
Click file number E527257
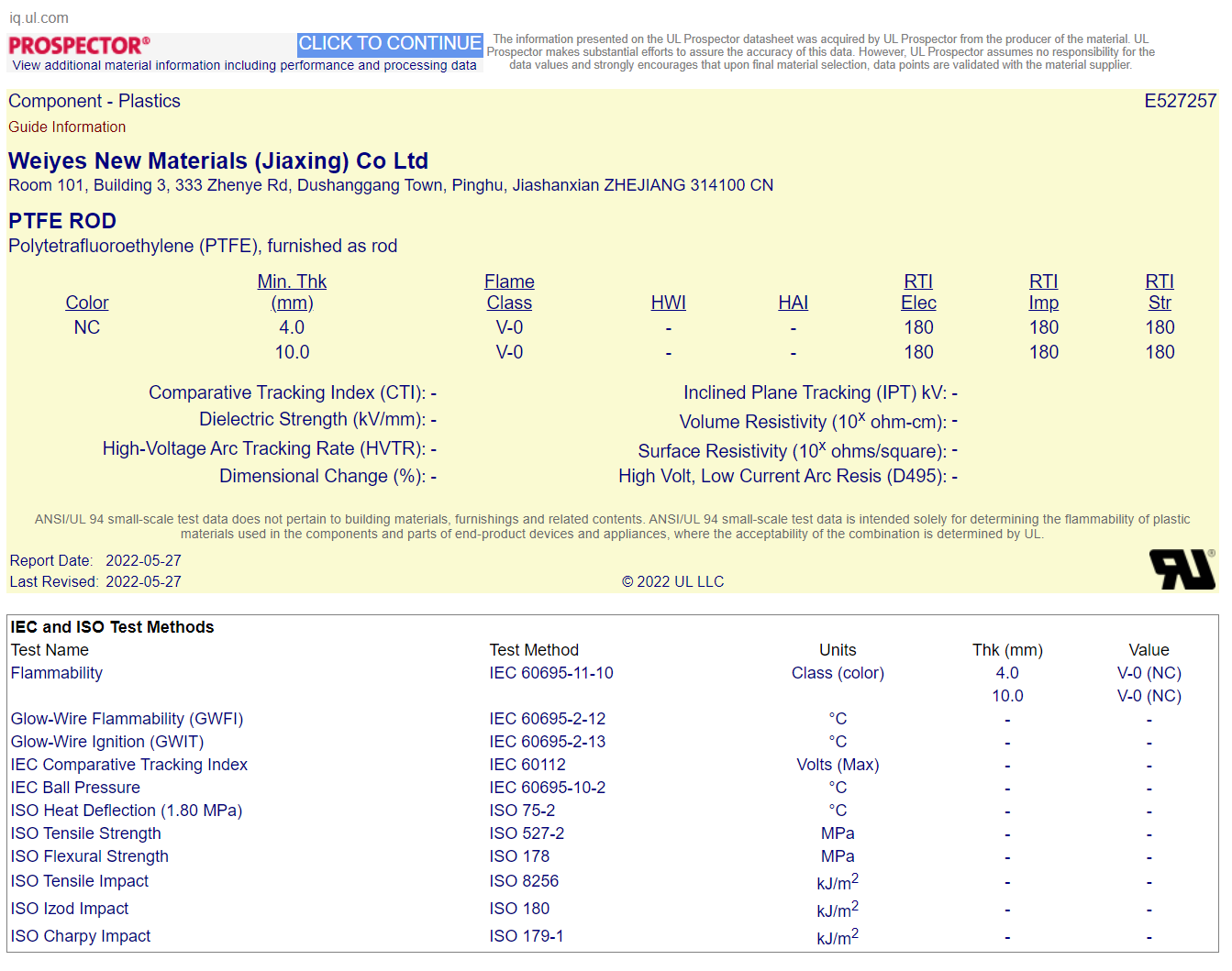1180,101
